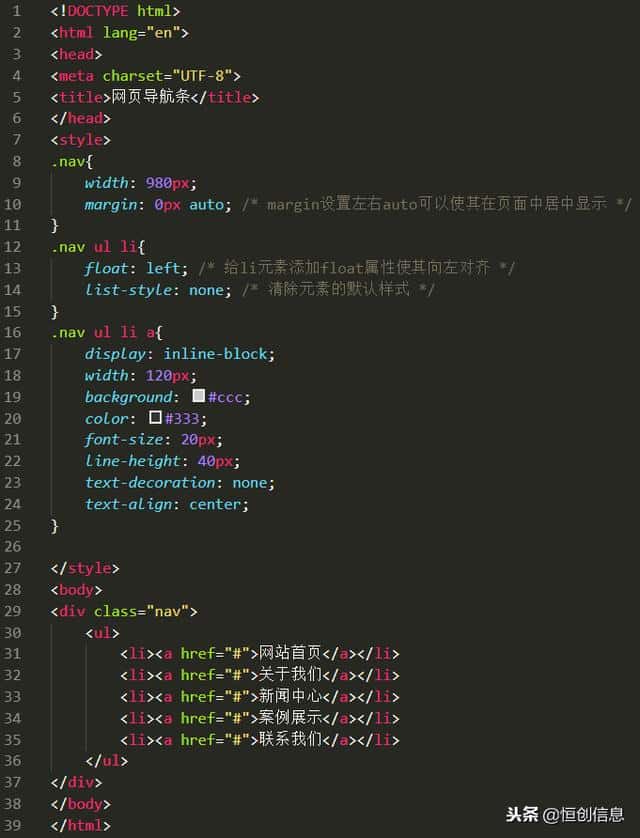The width and height of the screenshot is (640, 838).
Task: Click the charset="UTF-8" attribute
Action: [x=167, y=76]
